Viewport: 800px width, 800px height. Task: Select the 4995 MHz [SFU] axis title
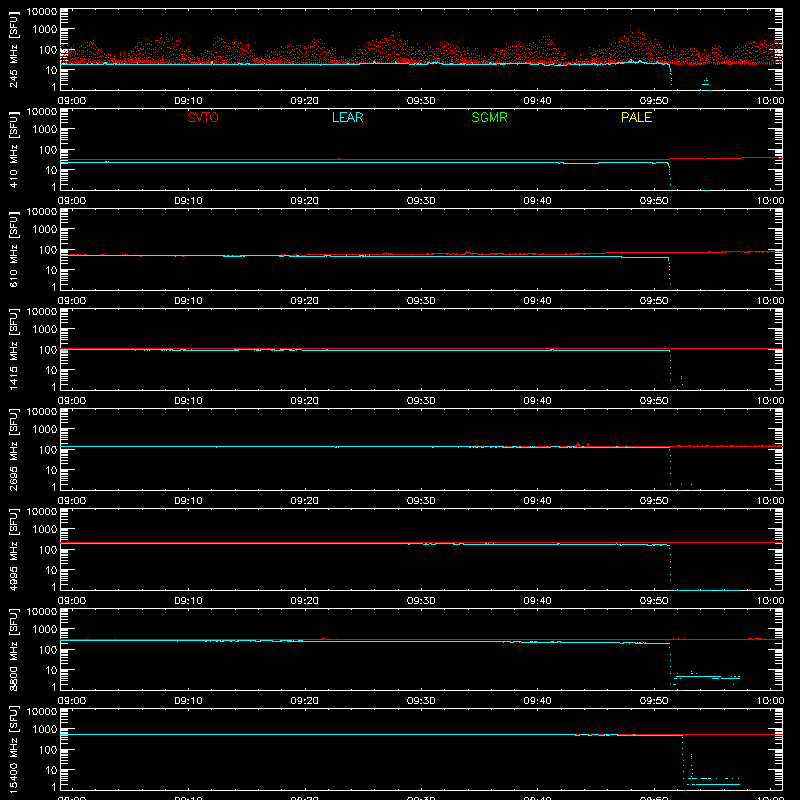pos(14,550)
